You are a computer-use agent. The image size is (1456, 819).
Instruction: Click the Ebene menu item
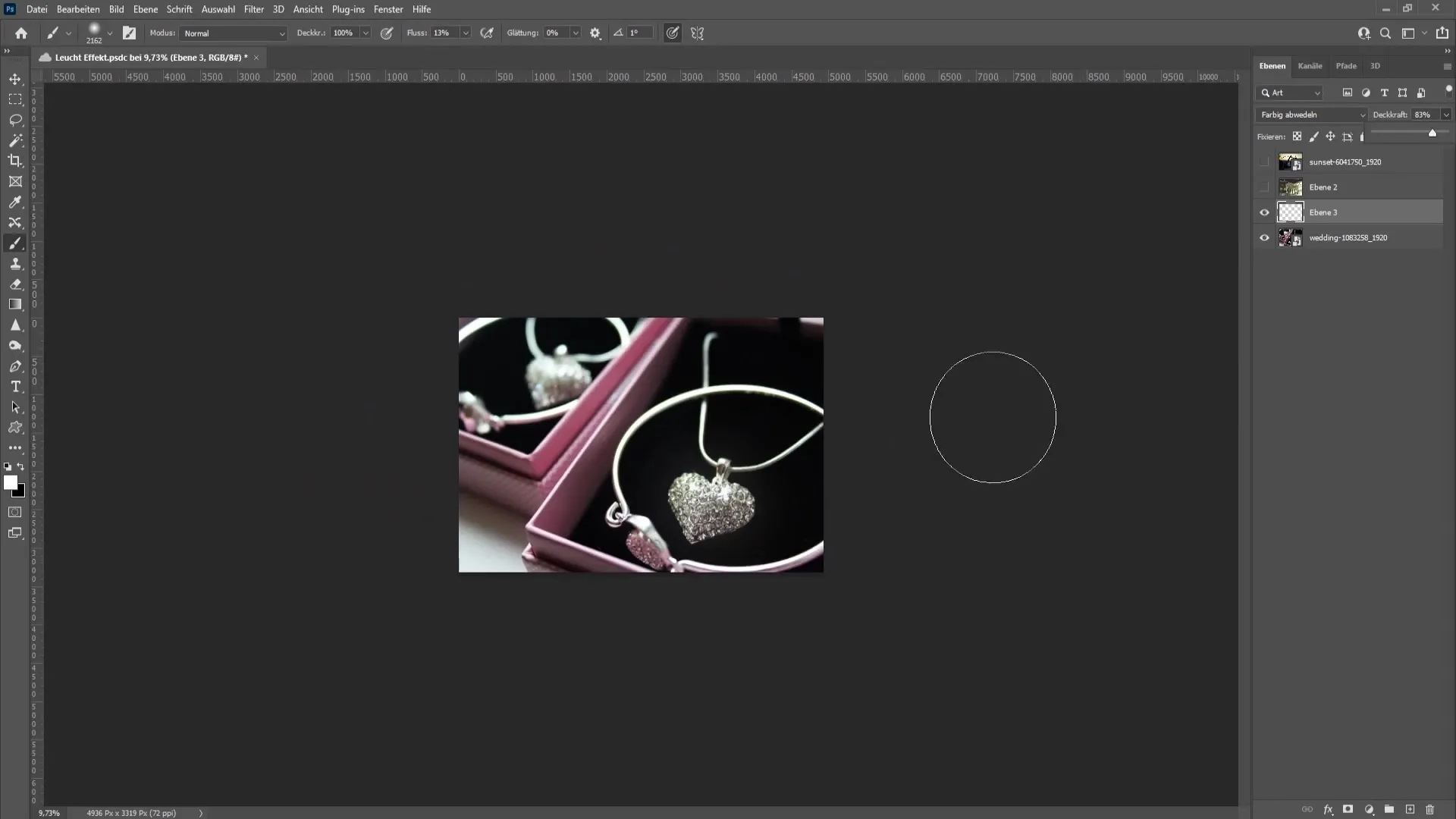point(145,9)
